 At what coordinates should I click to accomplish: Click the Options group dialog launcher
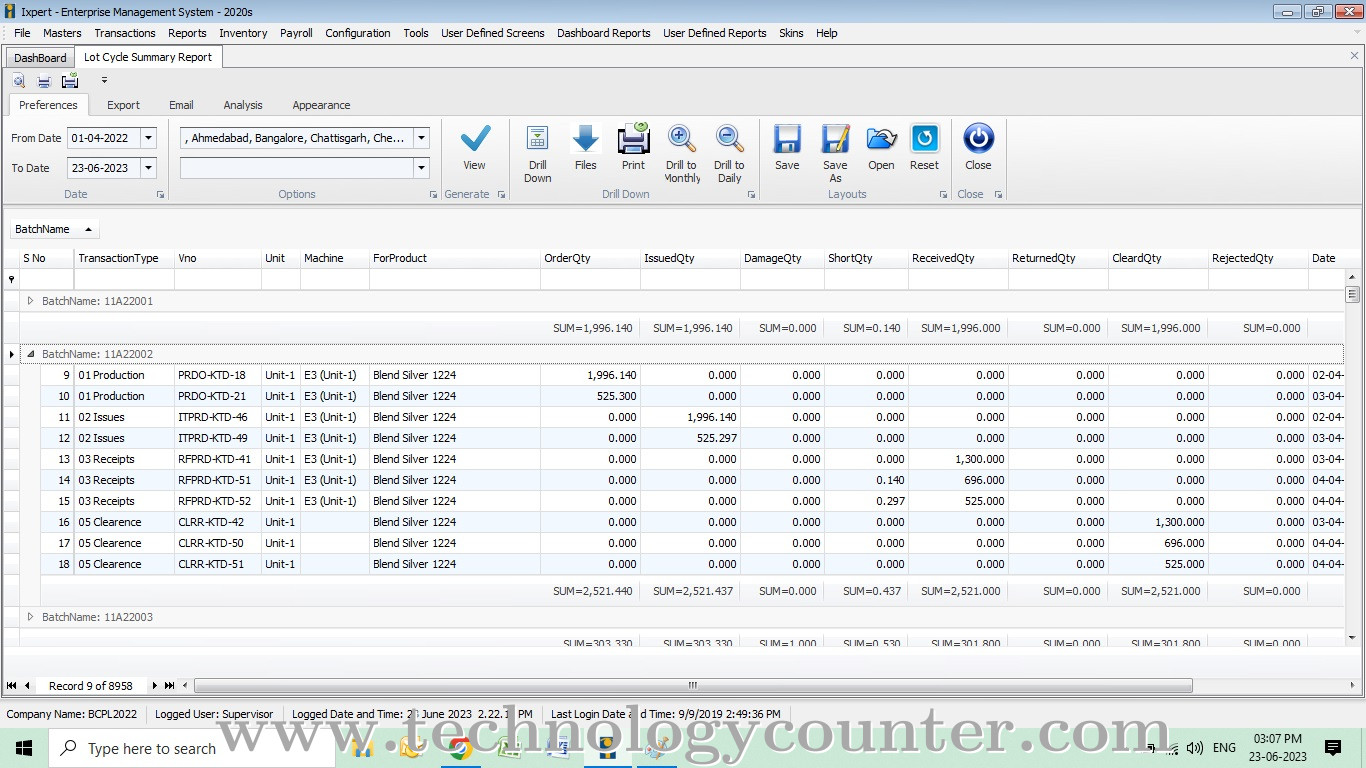tap(433, 195)
